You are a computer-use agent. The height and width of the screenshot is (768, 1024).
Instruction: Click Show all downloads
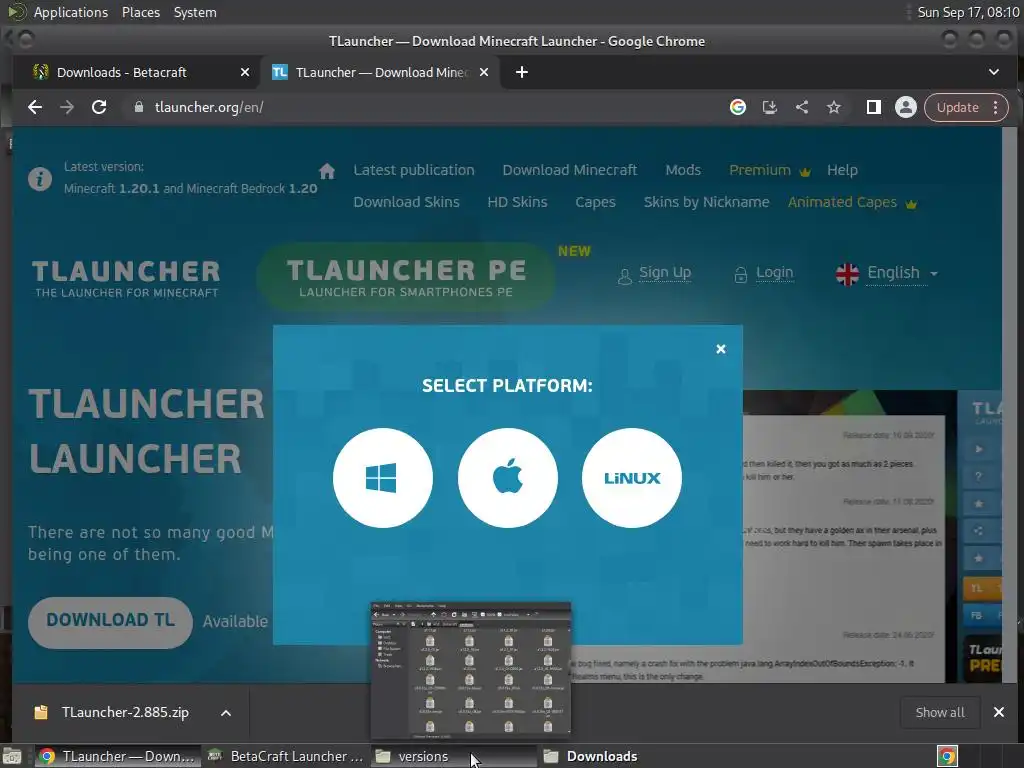pyautogui.click(x=940, y=713)
